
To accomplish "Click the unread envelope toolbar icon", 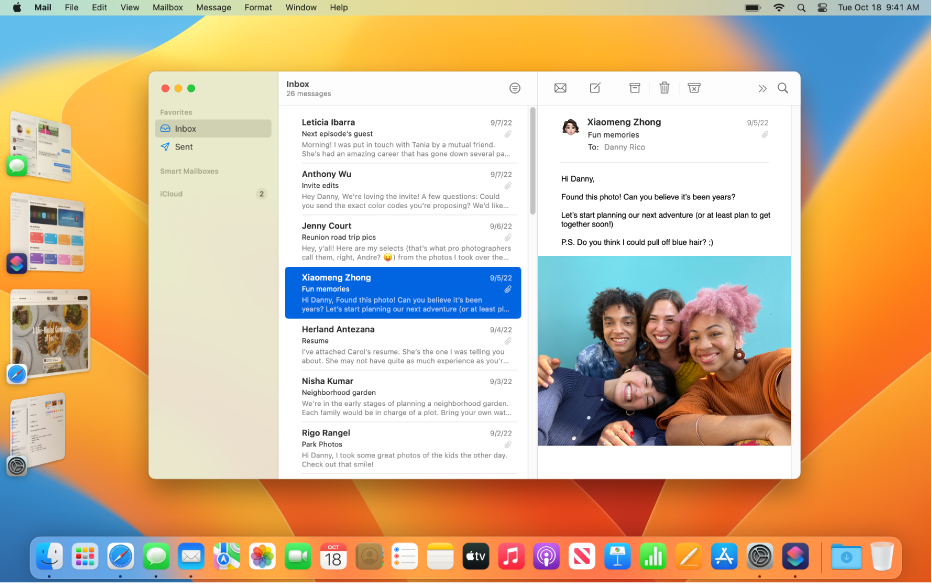I will [560, 88].
